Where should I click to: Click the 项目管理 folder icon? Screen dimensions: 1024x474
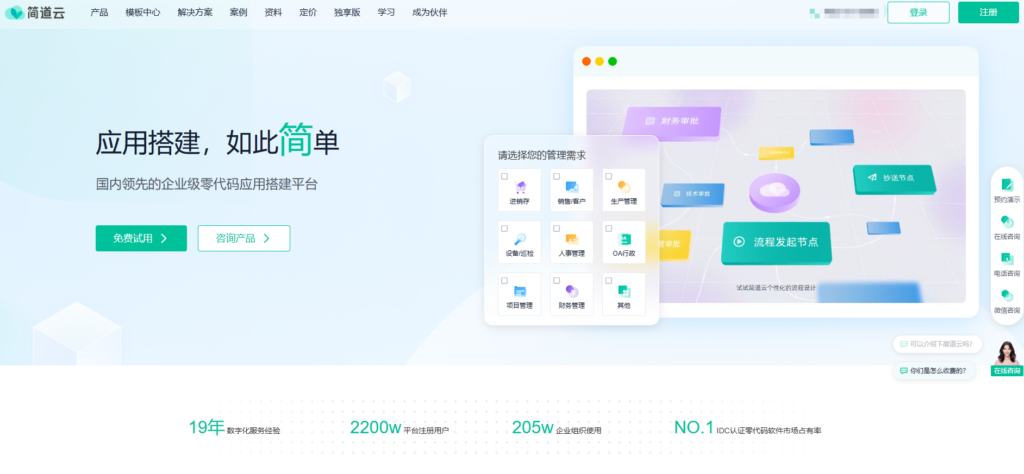[x=520, y=291]
